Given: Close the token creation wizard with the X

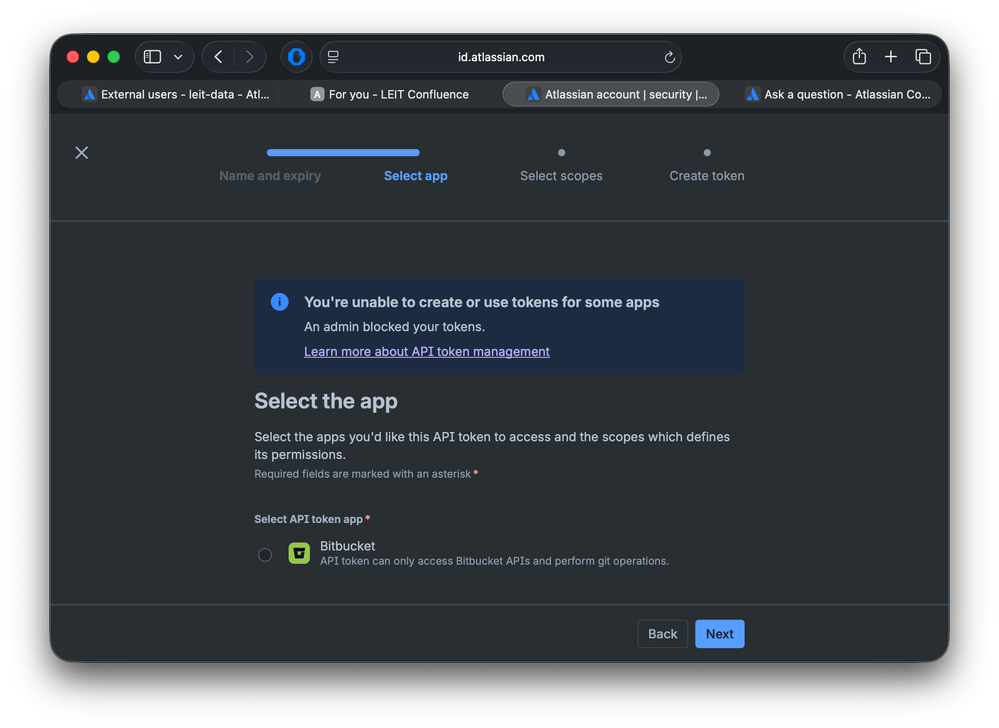Looking at the screenshot, I should 81,152.
